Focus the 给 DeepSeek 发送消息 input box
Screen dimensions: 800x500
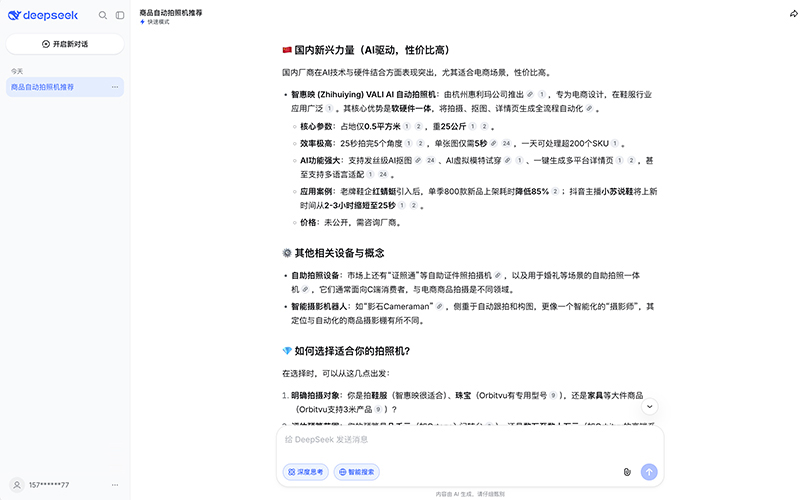coord(469,440)
